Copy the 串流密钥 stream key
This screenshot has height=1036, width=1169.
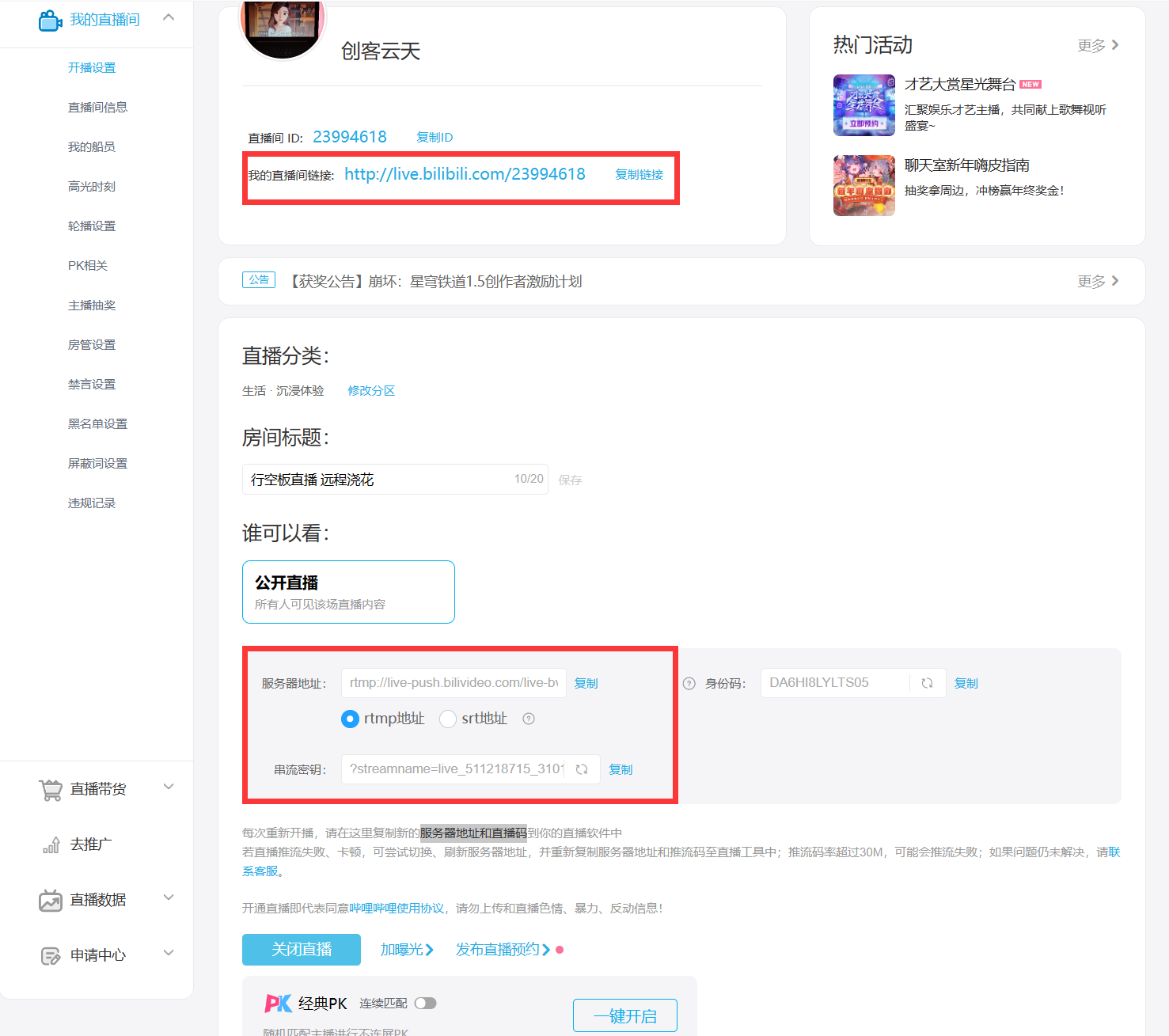621,769
